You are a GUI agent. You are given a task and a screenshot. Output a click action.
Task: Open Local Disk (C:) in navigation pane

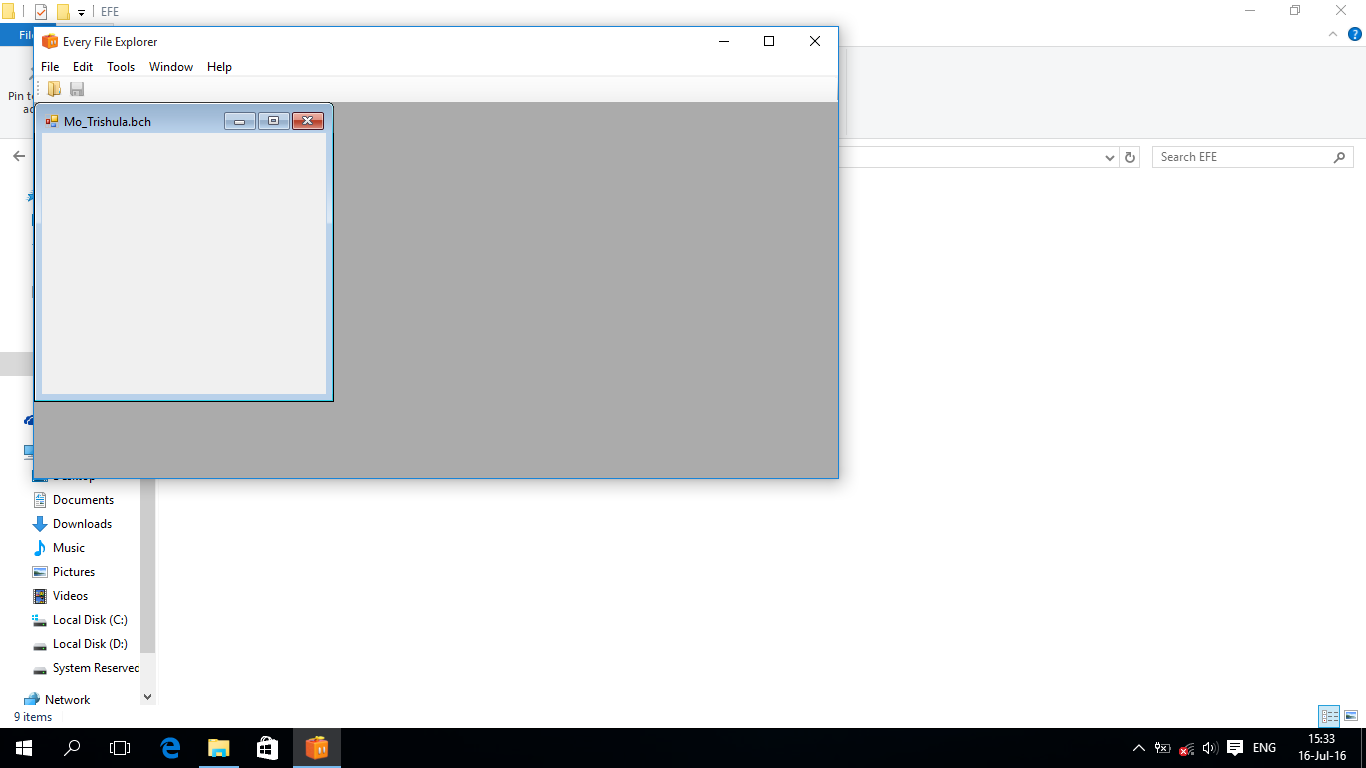pyautogui.click(x=90, y=620)
